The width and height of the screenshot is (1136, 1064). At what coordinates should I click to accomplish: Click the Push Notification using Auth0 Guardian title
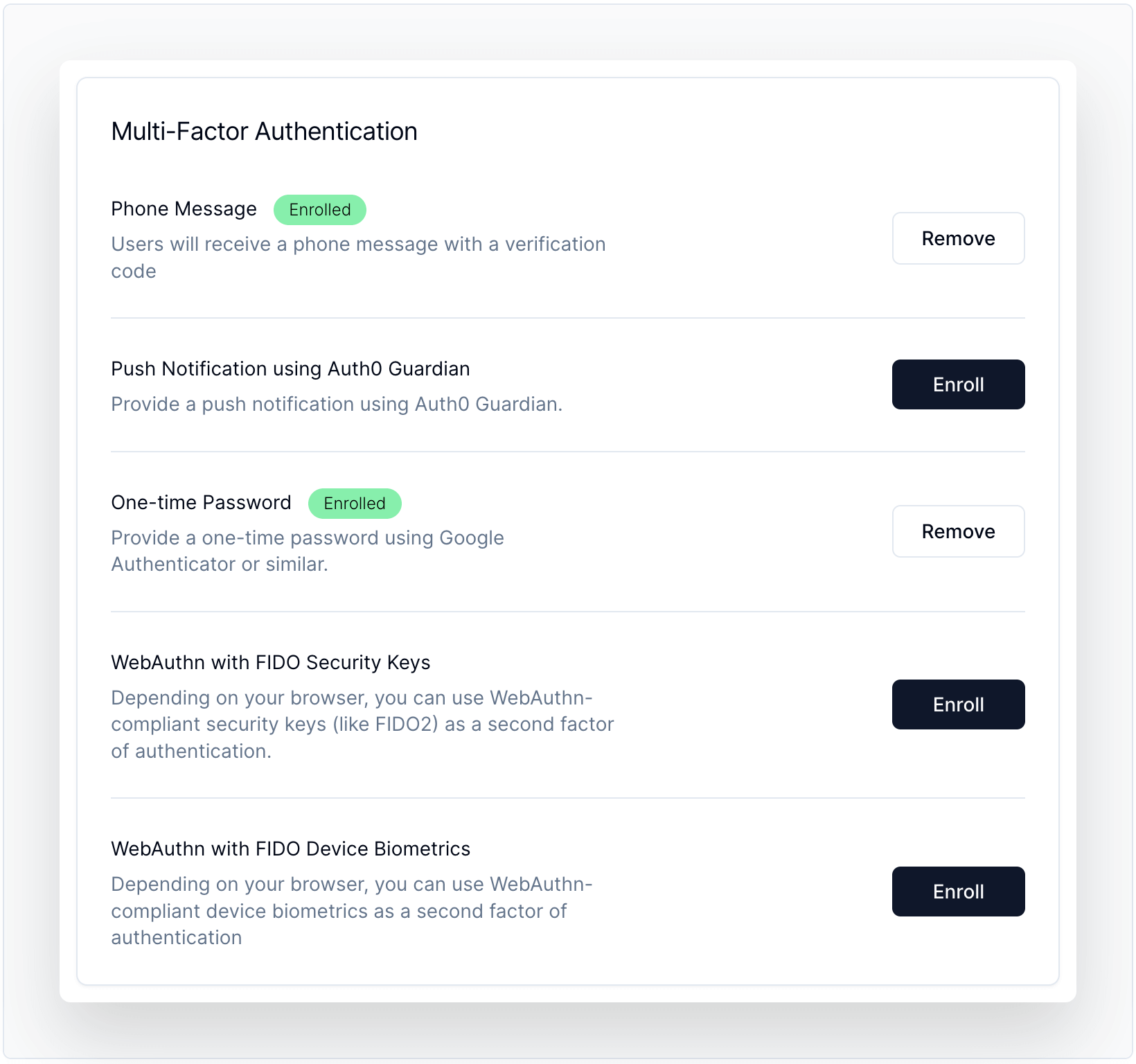[x=290, y=369]
